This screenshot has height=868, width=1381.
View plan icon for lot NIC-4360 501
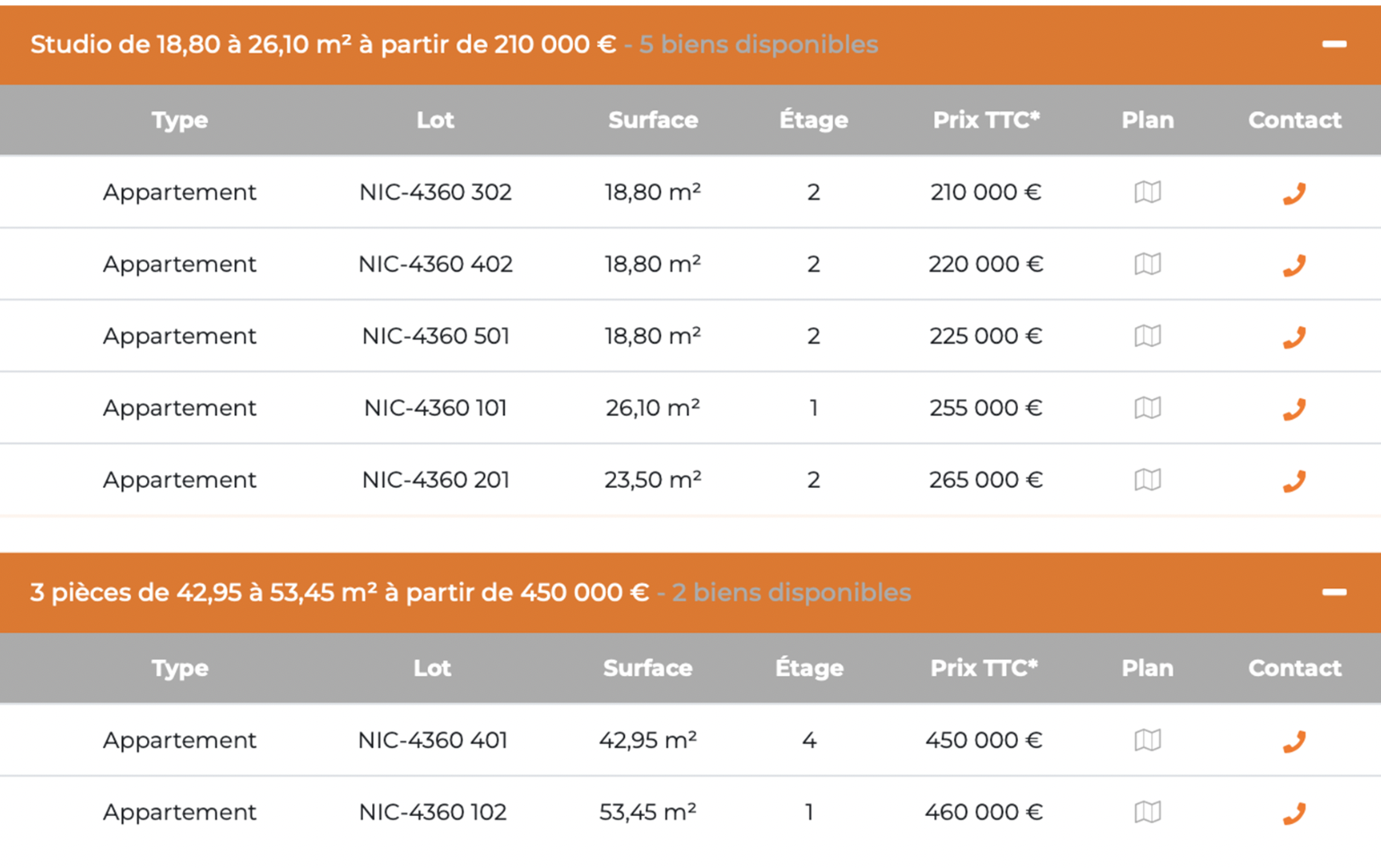pos(1147,335)
